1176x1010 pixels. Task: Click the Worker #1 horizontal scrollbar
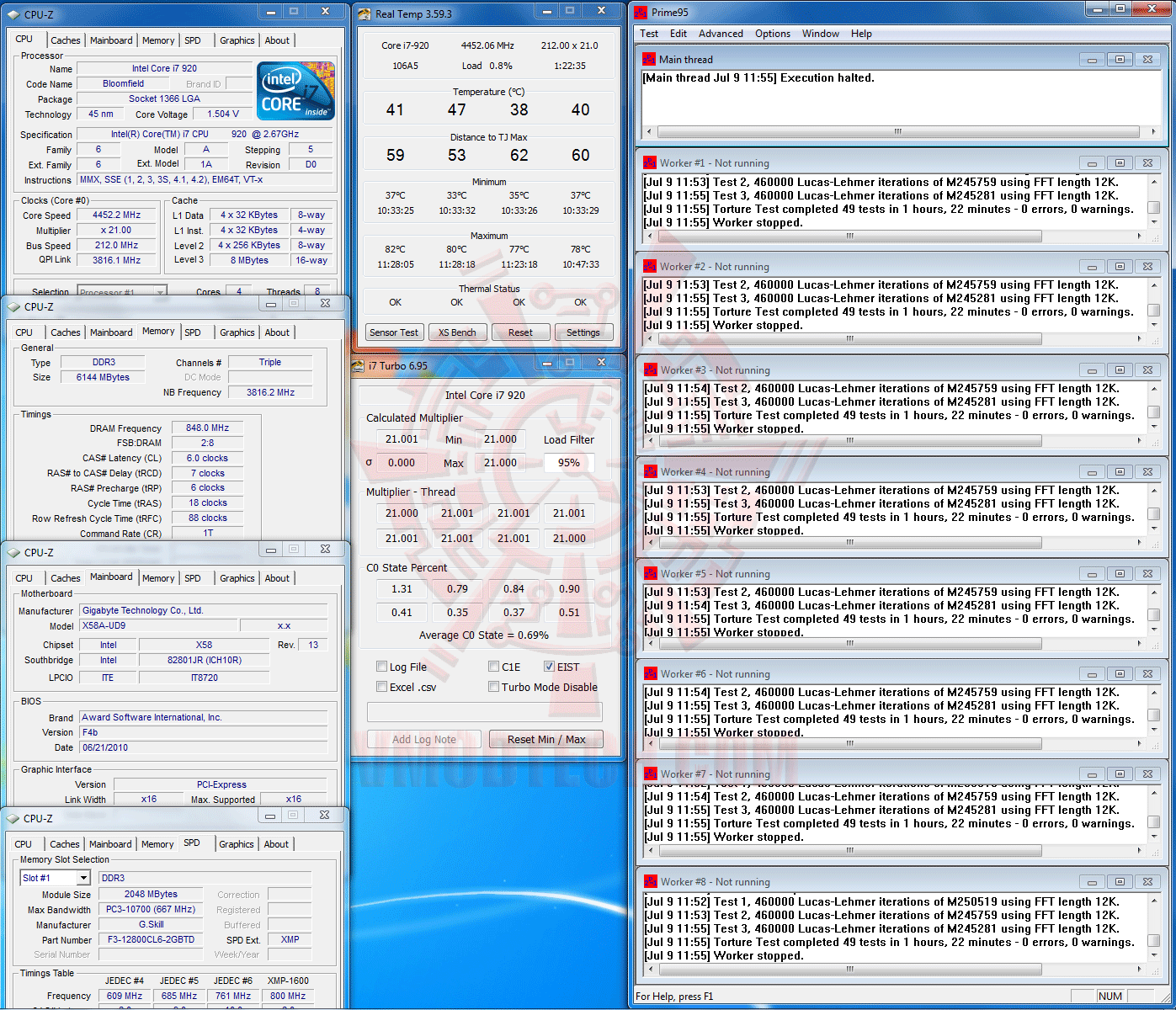(895, 237)
